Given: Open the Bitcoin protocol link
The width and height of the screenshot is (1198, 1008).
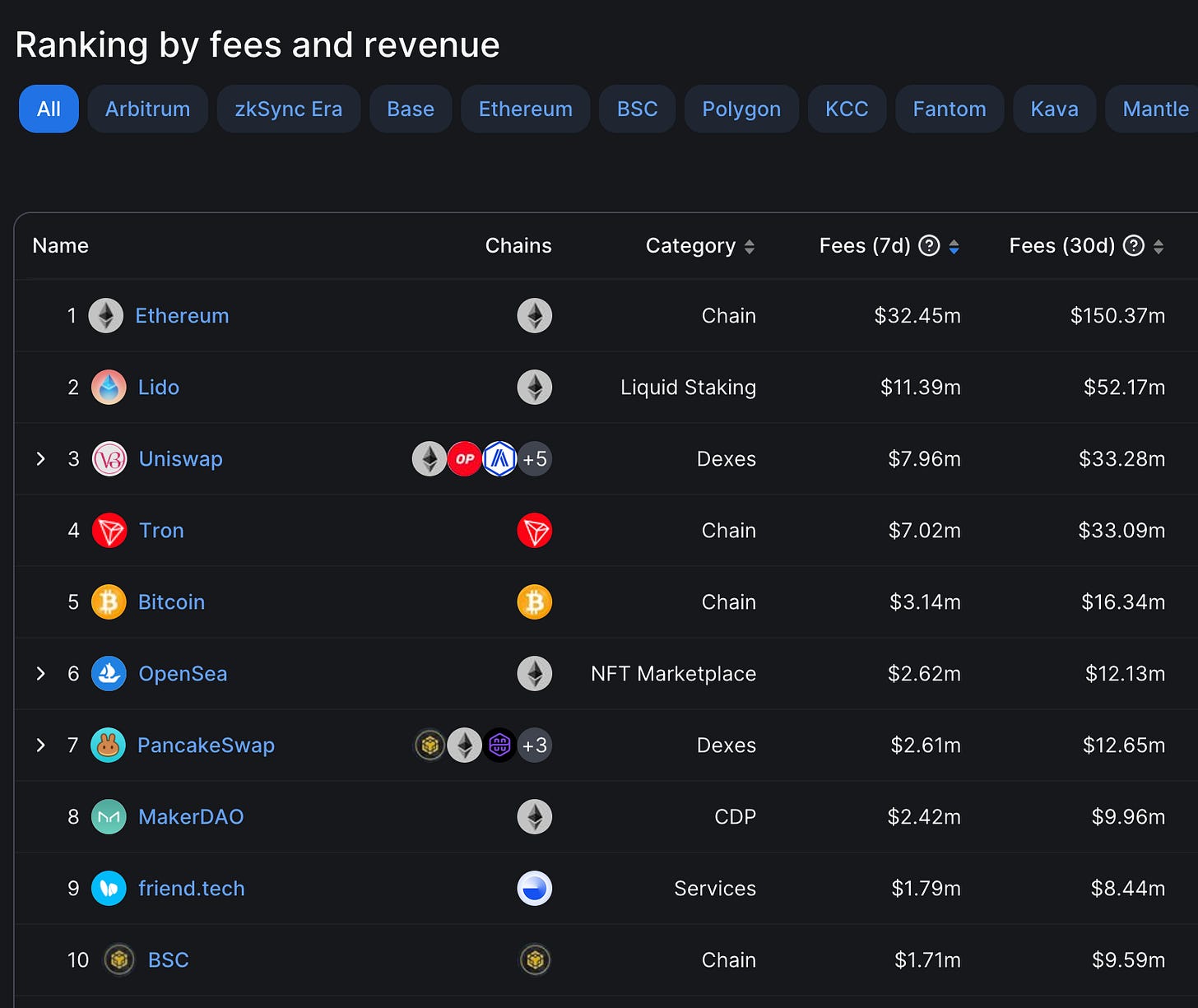Looking at the screenshot, I should tap(171, 602).
